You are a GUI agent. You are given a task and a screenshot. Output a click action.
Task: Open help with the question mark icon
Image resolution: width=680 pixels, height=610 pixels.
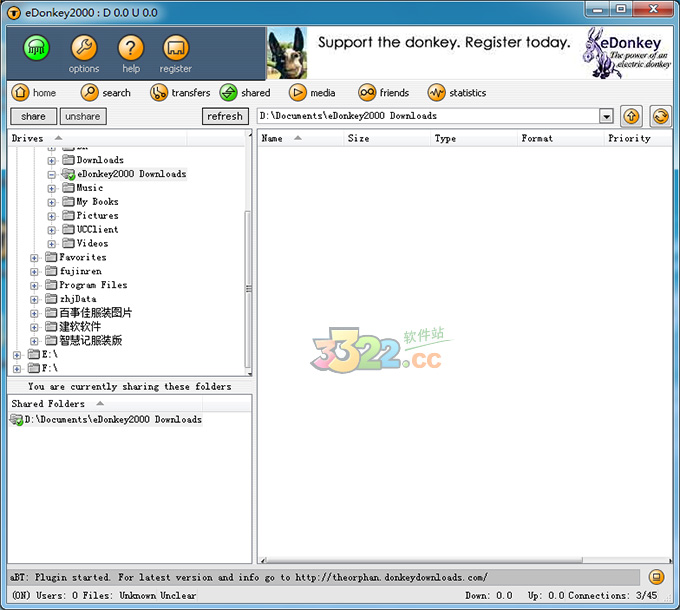131,48
